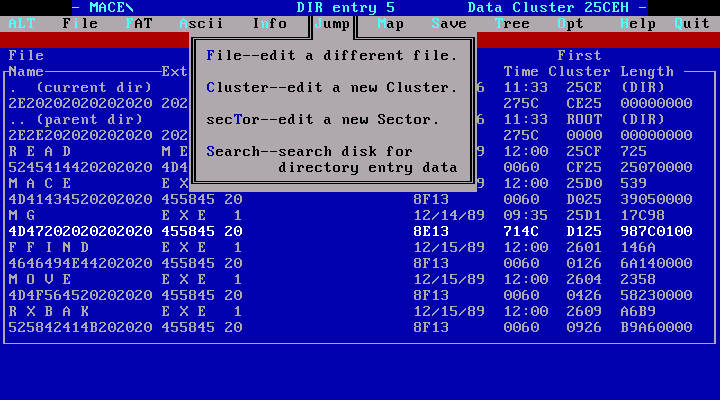
Task: Click hex name 4D47202020202020
Action: (x=80, y=231)
